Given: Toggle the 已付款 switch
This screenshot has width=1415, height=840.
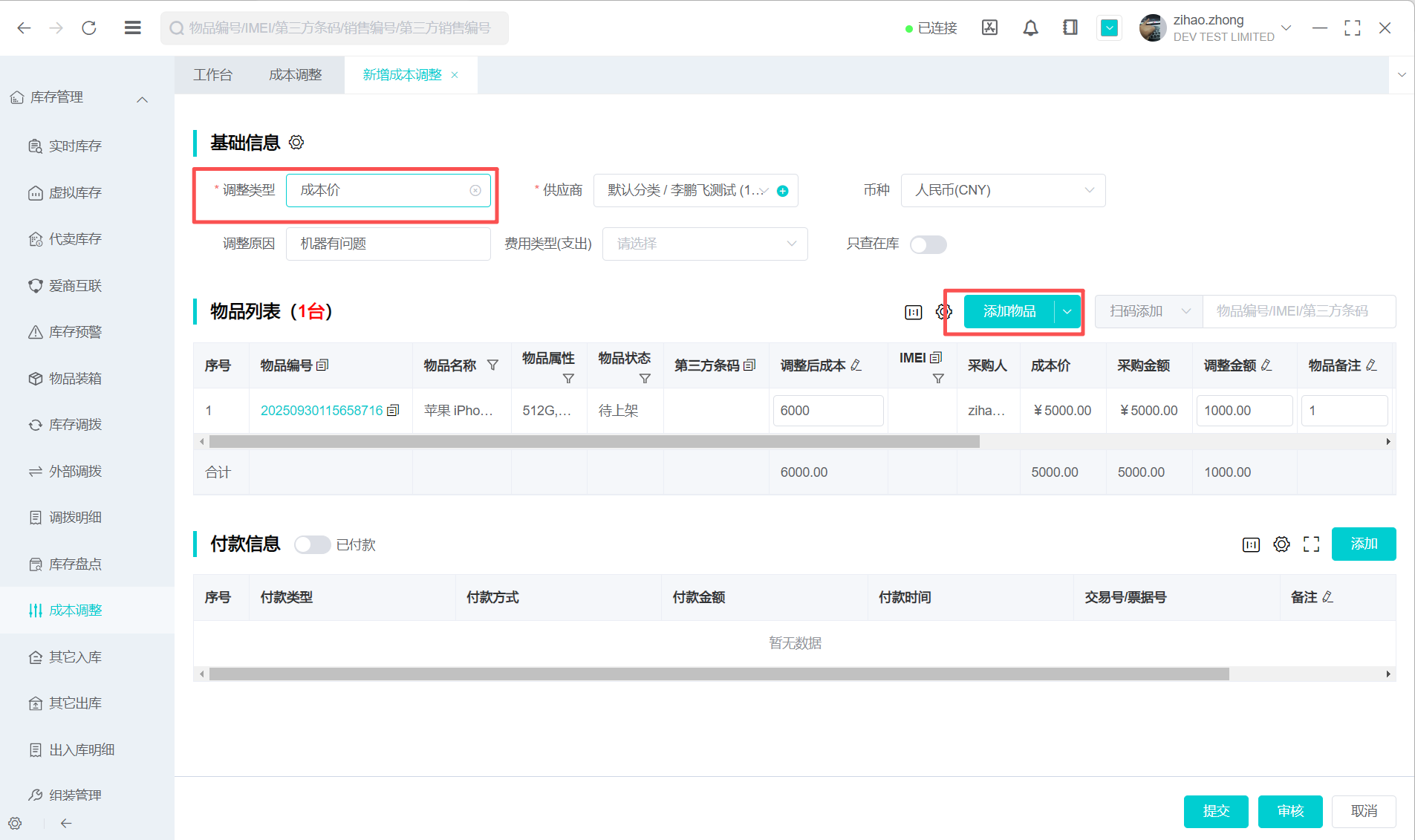Looking at the screenshot, I should [x=312, y=544].
